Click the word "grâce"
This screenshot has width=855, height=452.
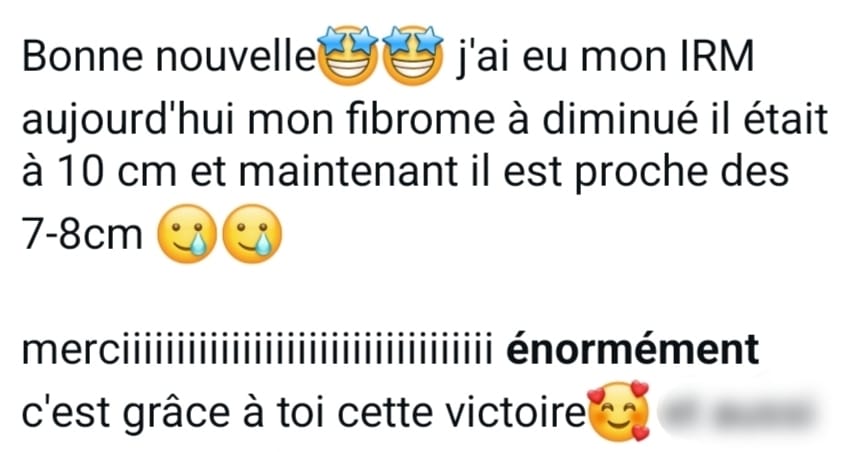click(x=176, y=415)
